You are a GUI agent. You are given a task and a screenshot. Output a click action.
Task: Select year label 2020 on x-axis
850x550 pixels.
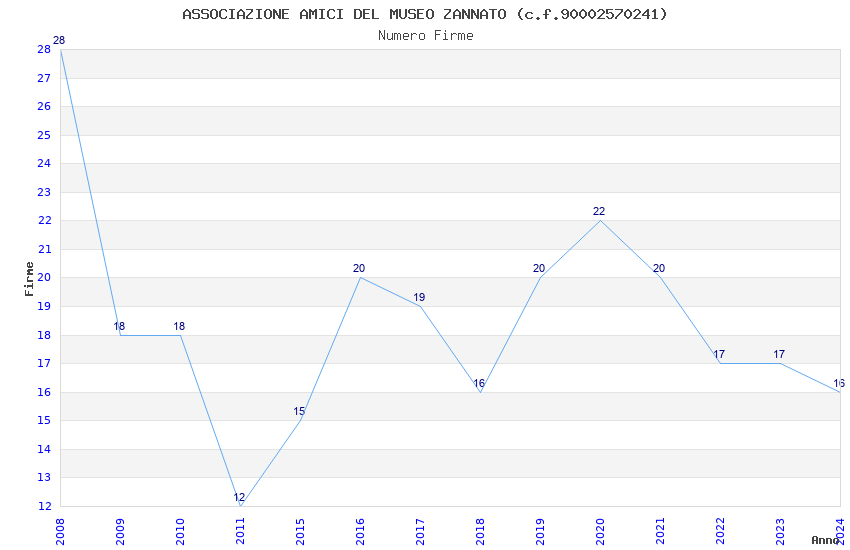[600, 531]
